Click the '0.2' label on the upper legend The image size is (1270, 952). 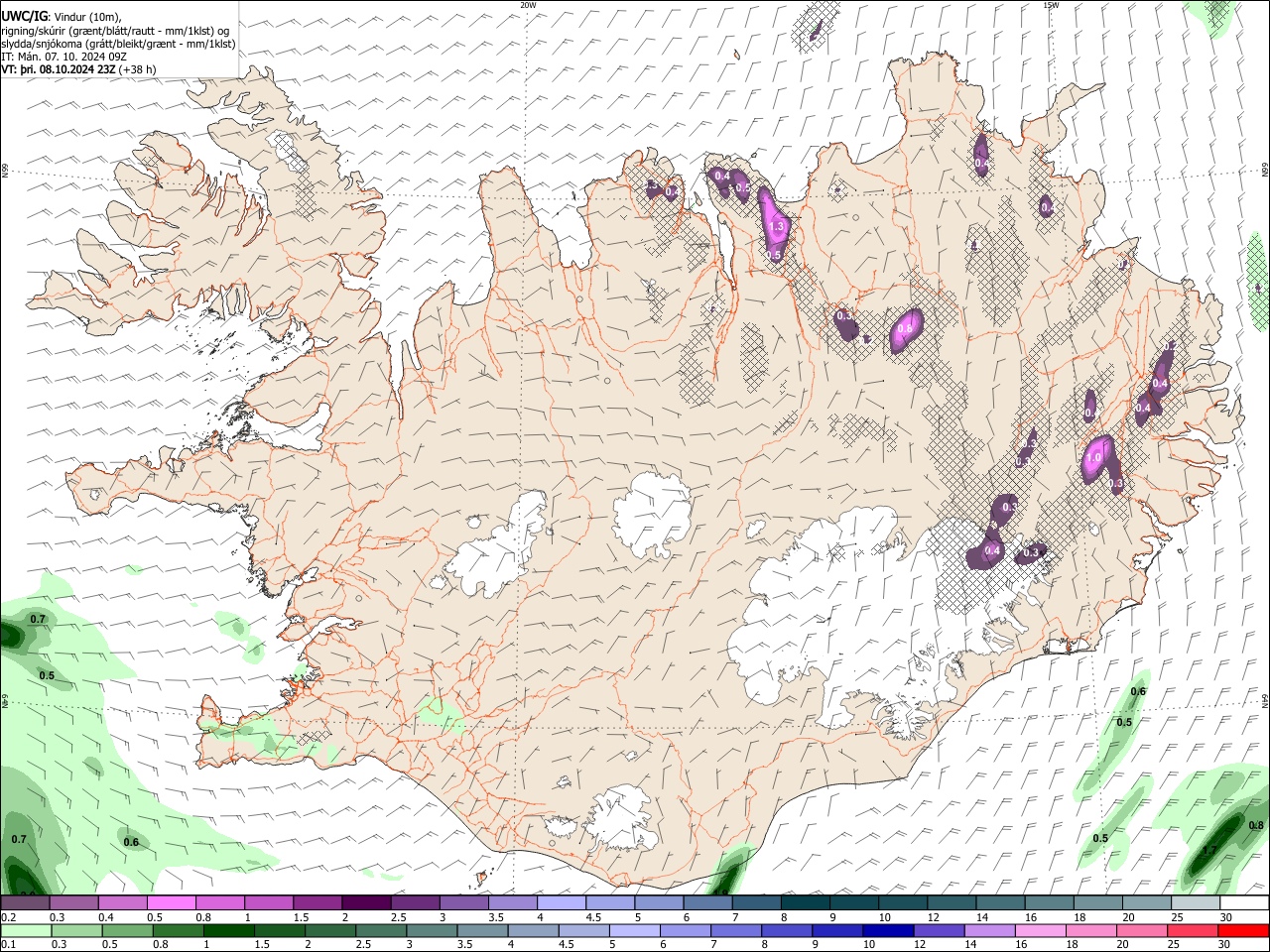pos(9,916)
